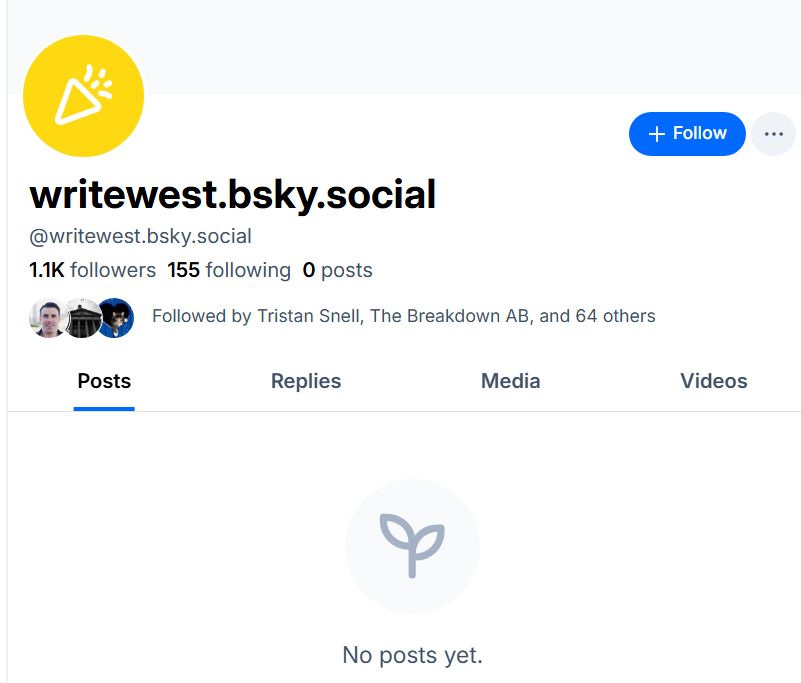The height and width of the screenshot is (683, 801).
Task: View the 155 following list
Action: [x=229, y=270]
